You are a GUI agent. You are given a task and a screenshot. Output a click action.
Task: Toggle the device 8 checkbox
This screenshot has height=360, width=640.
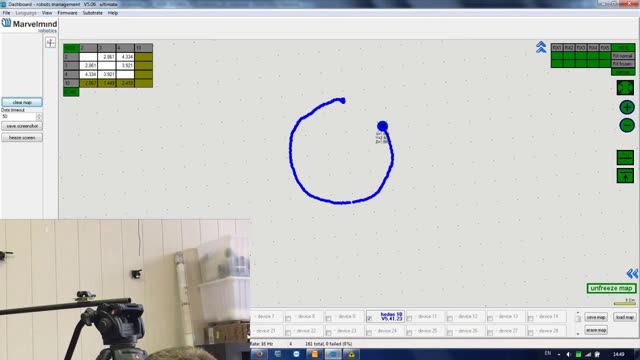point(288,318)
